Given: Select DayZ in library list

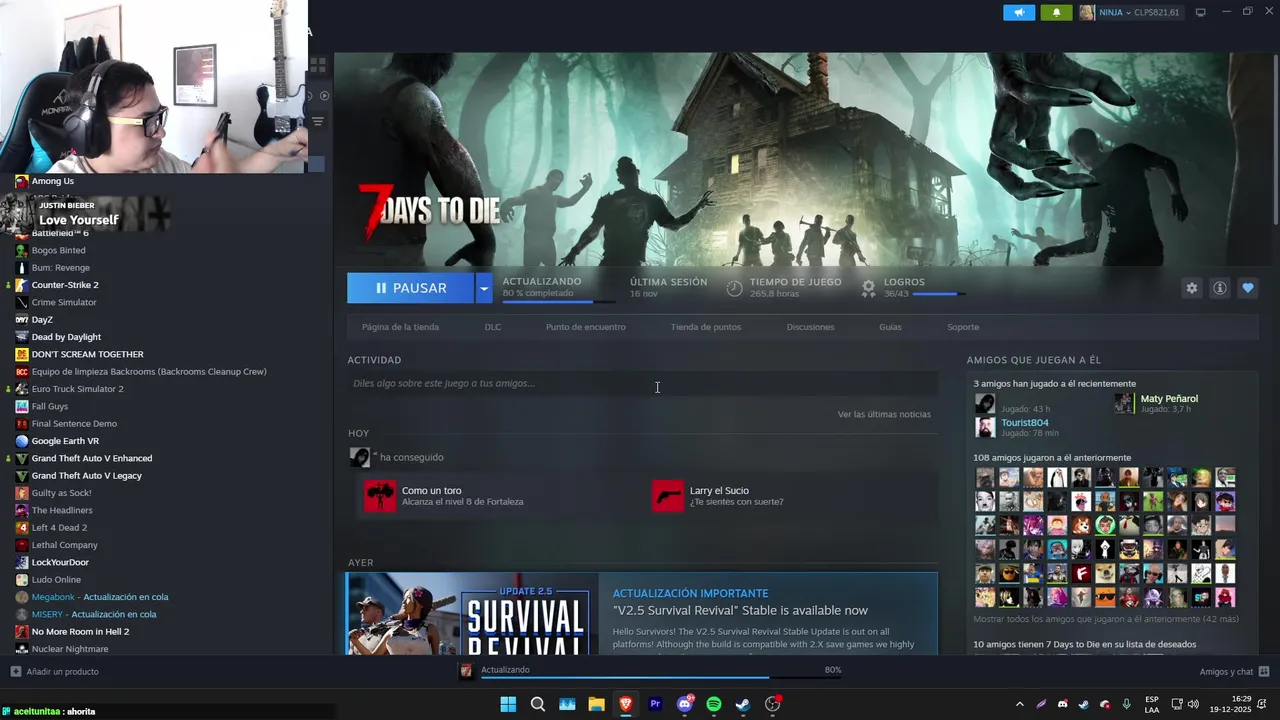Looking at the screenshot, I should (x=42, y=320).
